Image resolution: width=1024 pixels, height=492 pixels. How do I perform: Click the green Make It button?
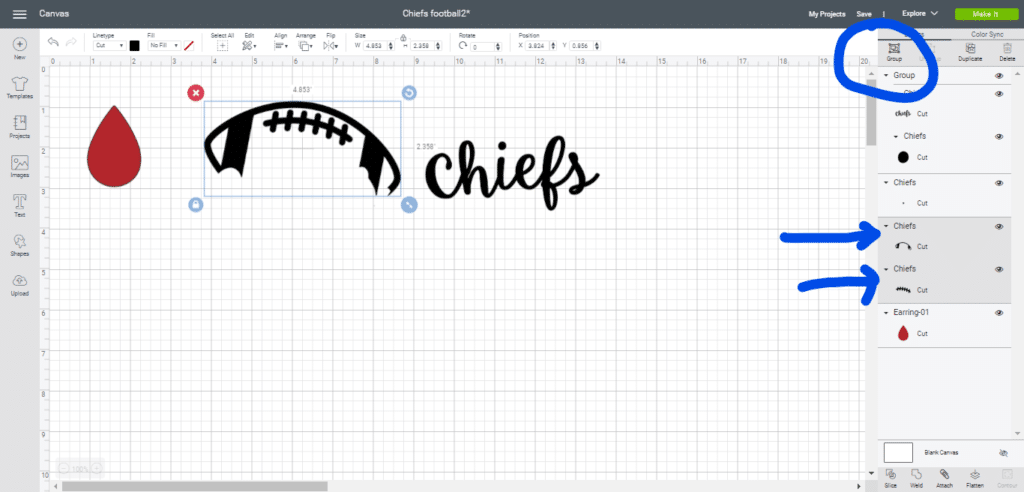(x=985, y=14)
